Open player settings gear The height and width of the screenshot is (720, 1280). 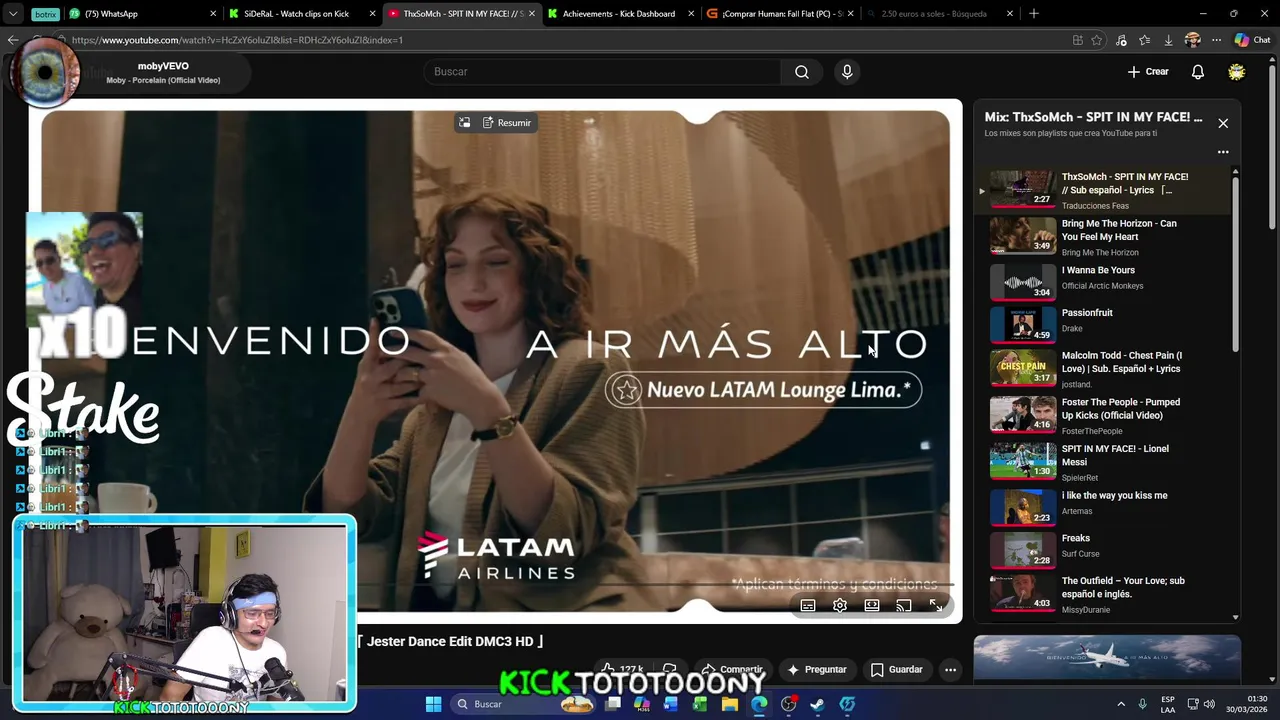pyautogui.click(x=840, y=605)
